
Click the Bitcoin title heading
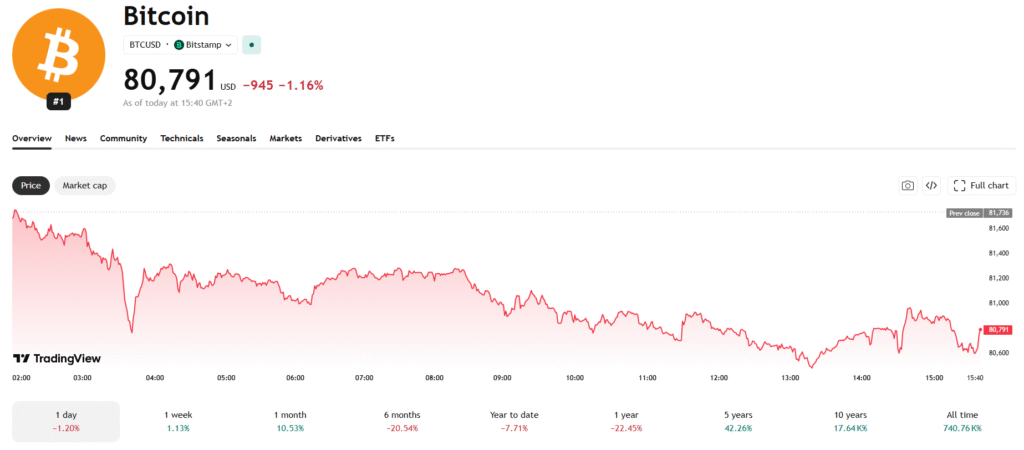coord(167,16)
